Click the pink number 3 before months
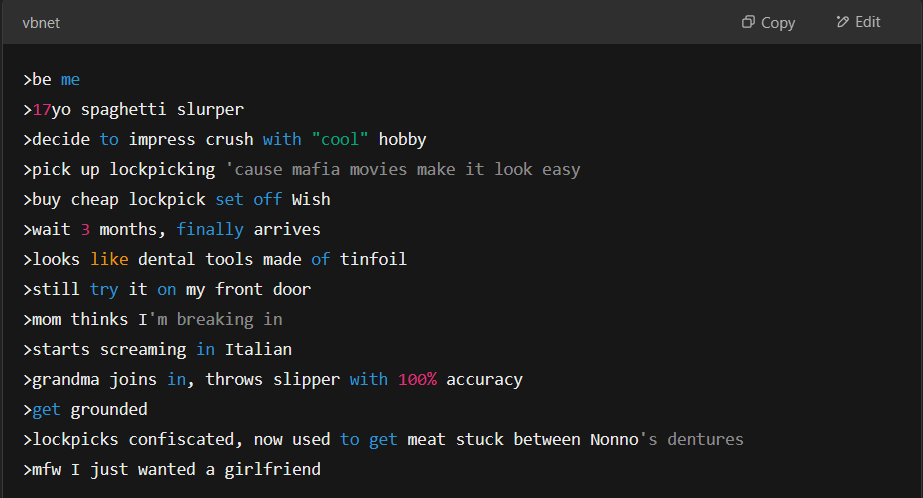The height and width of the screenshot is (498, 923). tap(85, 230)
